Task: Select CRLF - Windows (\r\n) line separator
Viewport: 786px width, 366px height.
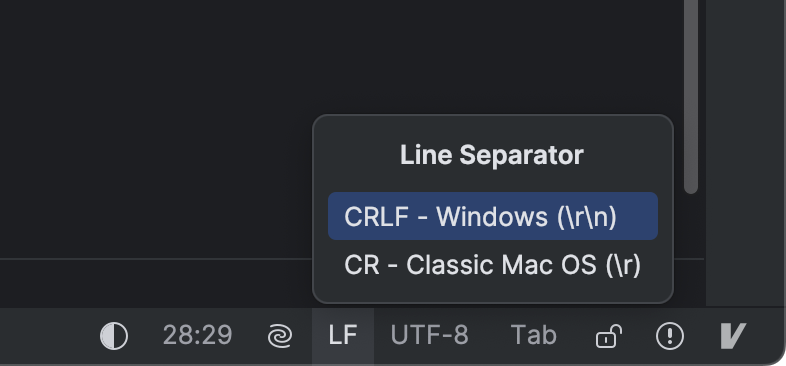Action: click(x=493, y=216)
